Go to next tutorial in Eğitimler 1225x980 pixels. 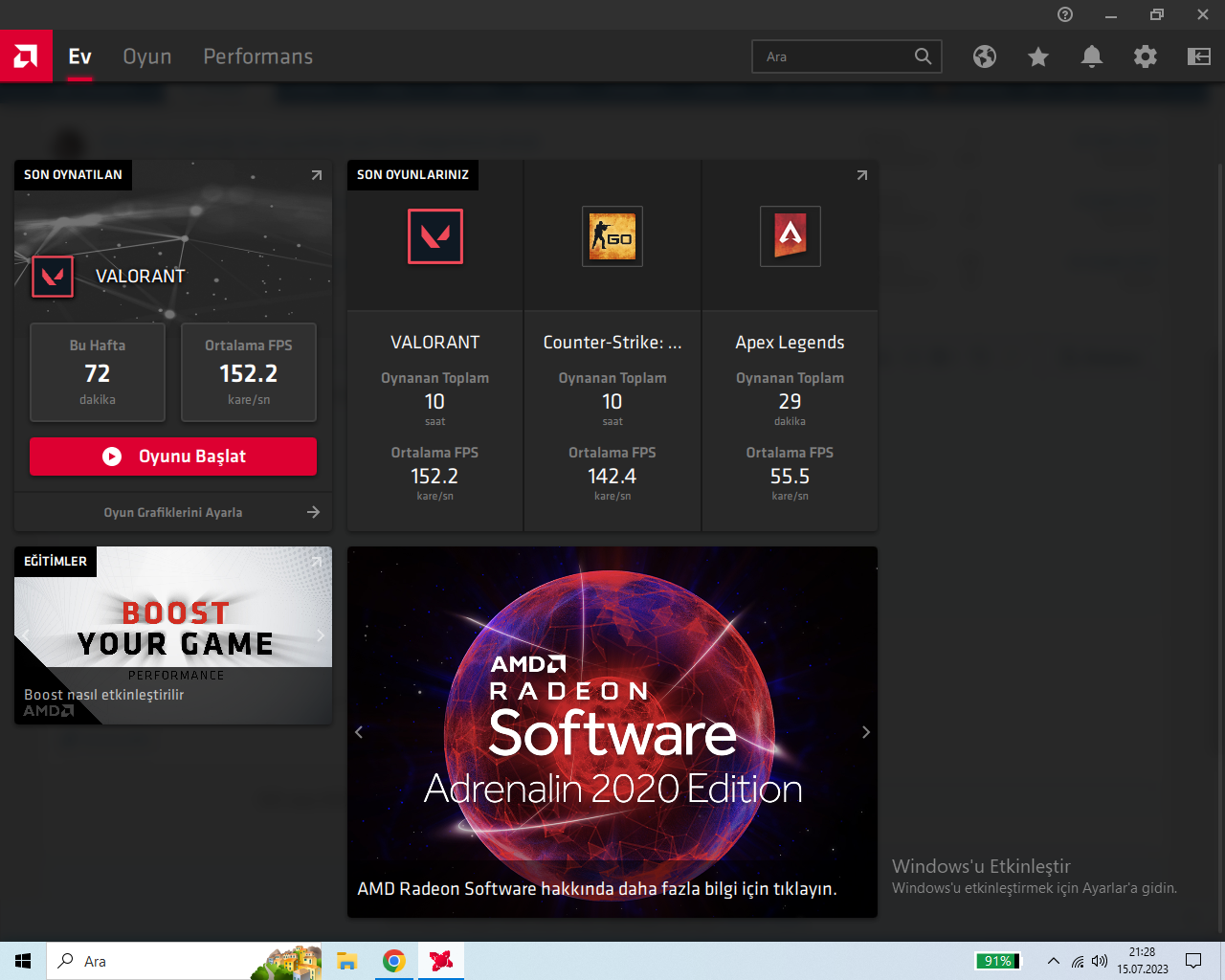(x=321, y=635)
